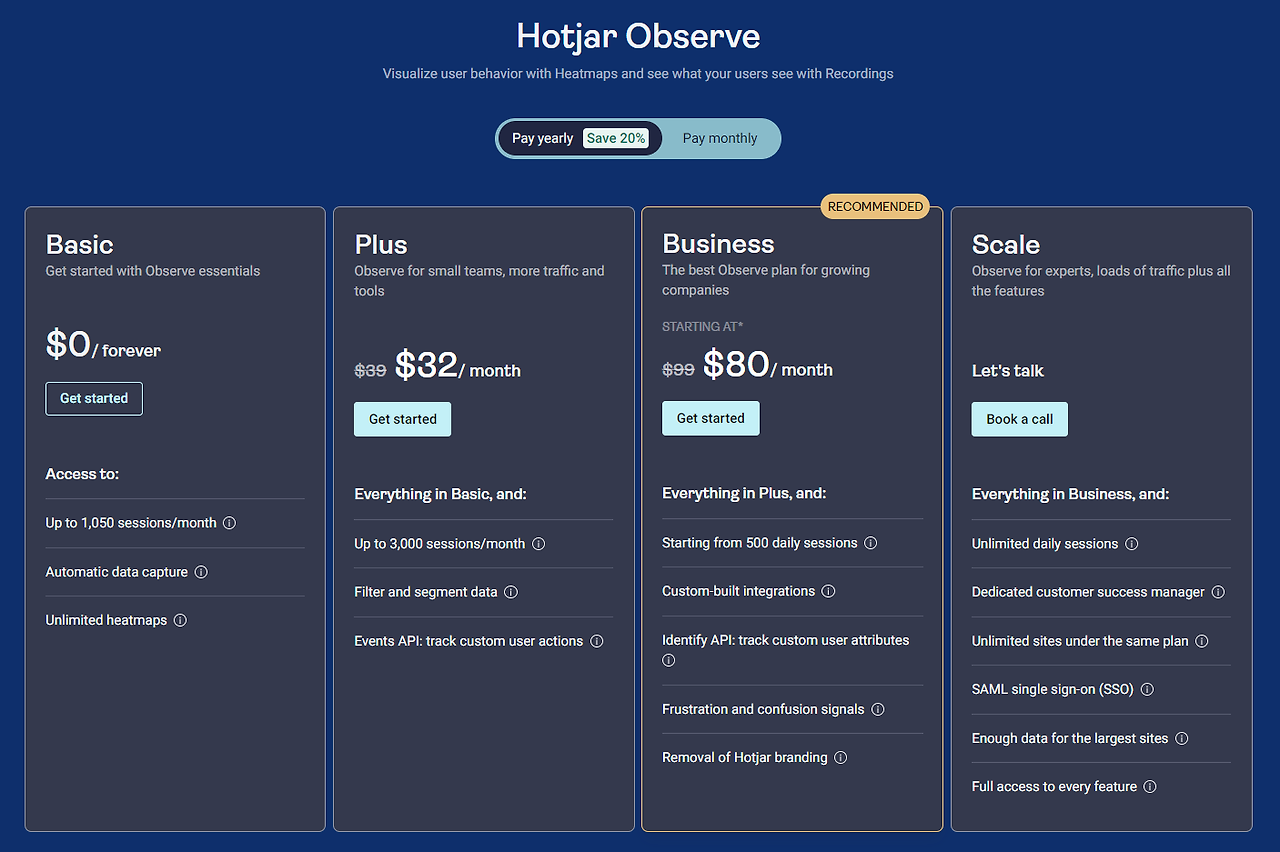Viewport: 1280px width, 852px height.
Task: Show info icon for Identify API feature
Action: [x=669, y=660]
